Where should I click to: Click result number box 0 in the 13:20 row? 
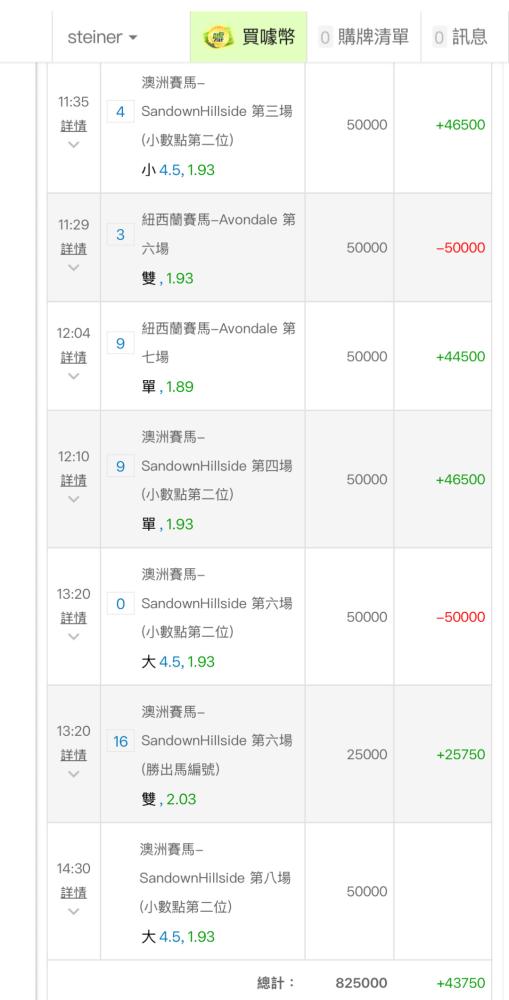coord(121,603)
